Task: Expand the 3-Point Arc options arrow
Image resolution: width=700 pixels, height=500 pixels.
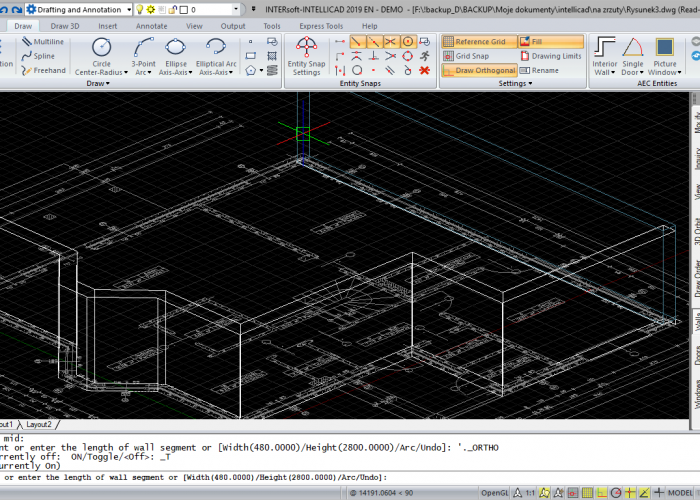Action: tap(149, 72)
